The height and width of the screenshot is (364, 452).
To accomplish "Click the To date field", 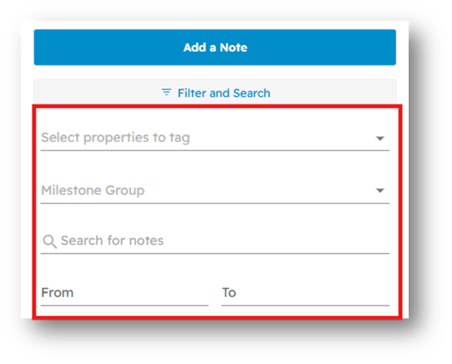I will click(x=305, y=293).
